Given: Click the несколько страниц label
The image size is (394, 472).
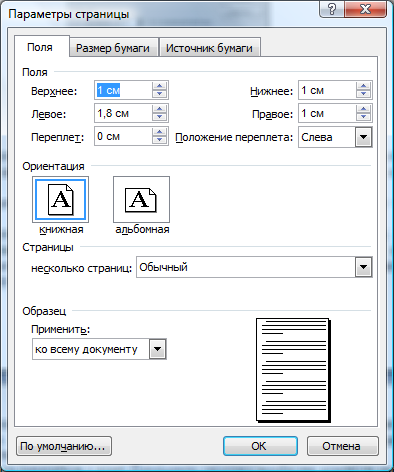Looking at the screenshot, I should 82,268.
